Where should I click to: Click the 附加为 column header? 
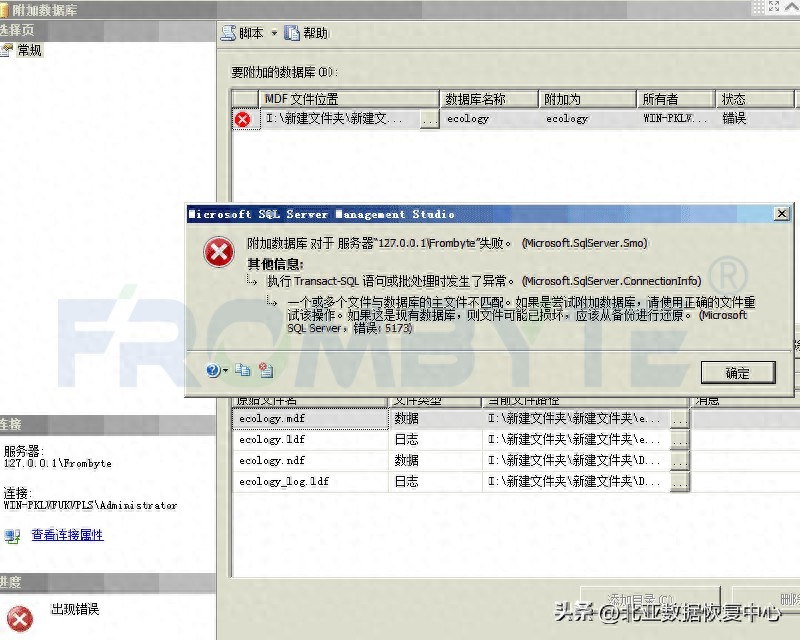[587, 99]
